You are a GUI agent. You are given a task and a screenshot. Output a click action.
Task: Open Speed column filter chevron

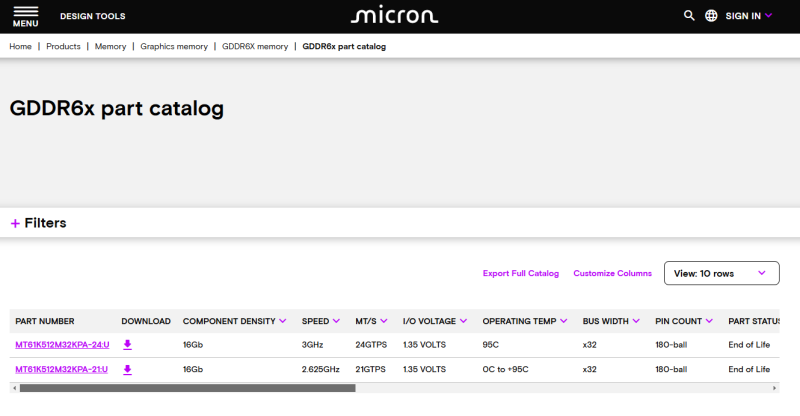point(336,321)
